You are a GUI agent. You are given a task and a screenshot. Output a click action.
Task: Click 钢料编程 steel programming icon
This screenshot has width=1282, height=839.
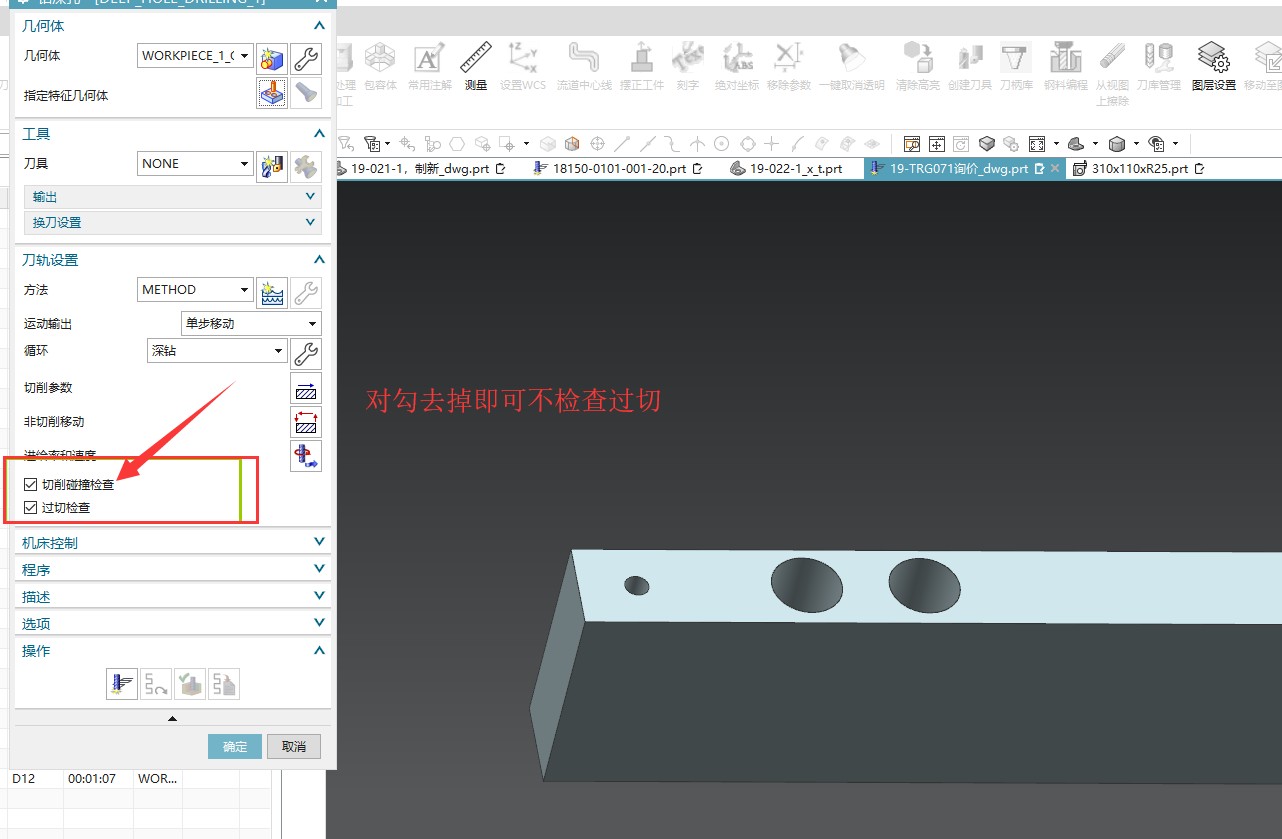tap(1065, 66)
